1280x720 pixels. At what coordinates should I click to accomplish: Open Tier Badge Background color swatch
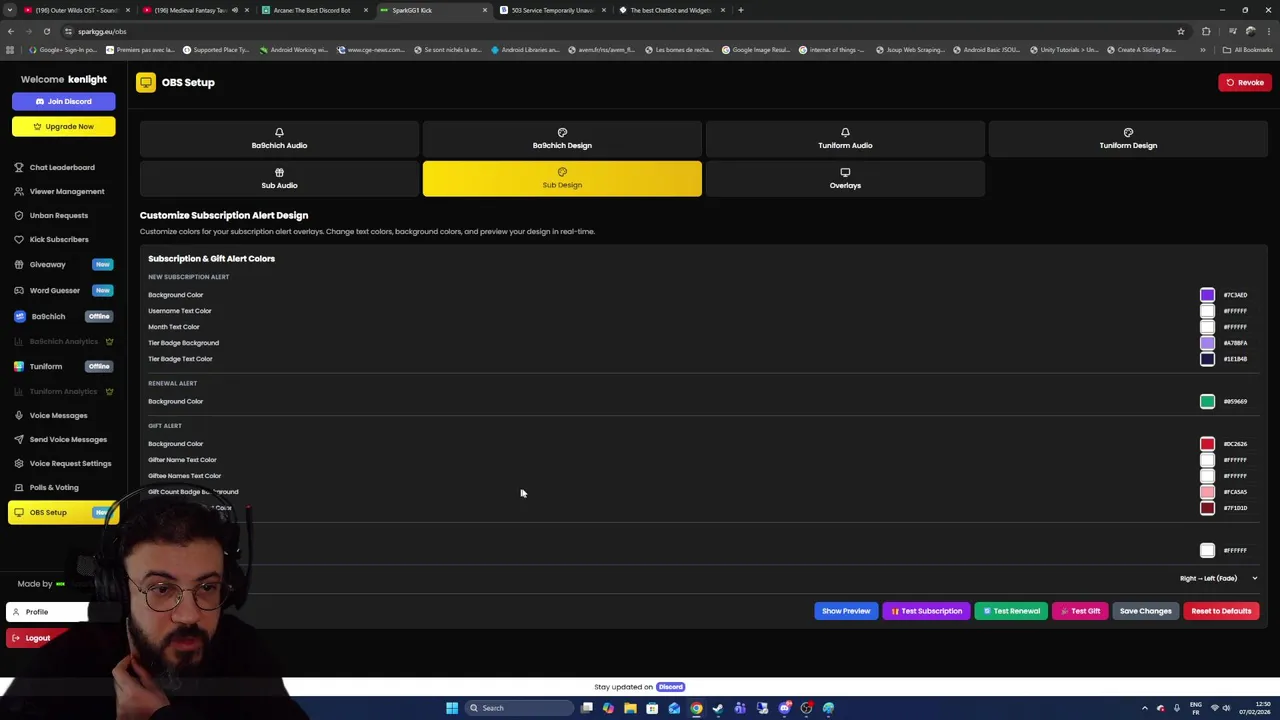(x=1207, y=343)
